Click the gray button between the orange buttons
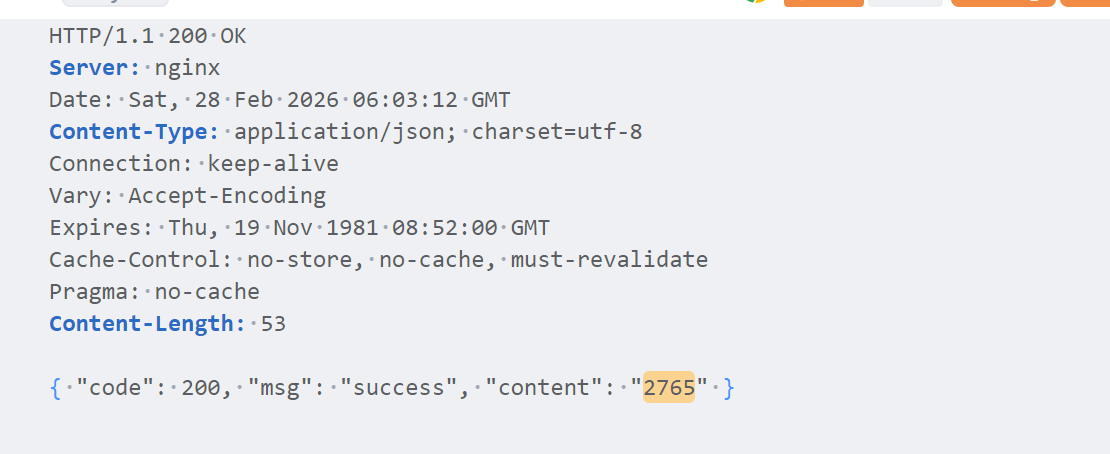This screenshot has height=454, width=1110. pos(905,3)
